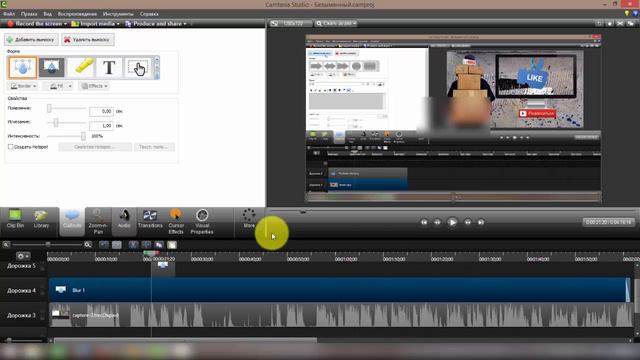Click the intensity slider handle
Image resolution: width=640 pixels, height=360 pixels.
[x=83, y=136]
